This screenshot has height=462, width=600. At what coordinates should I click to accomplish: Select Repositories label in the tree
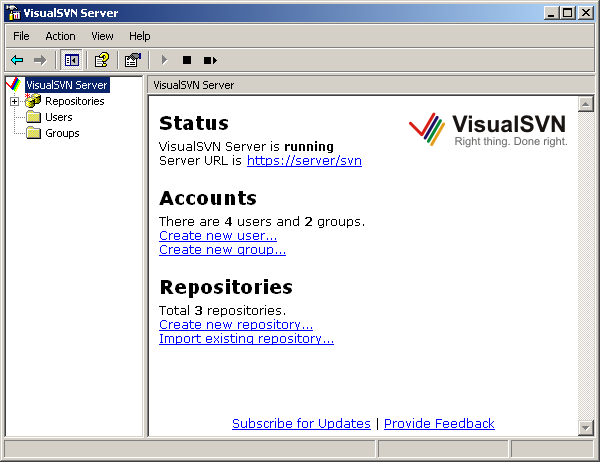[75, 101]
